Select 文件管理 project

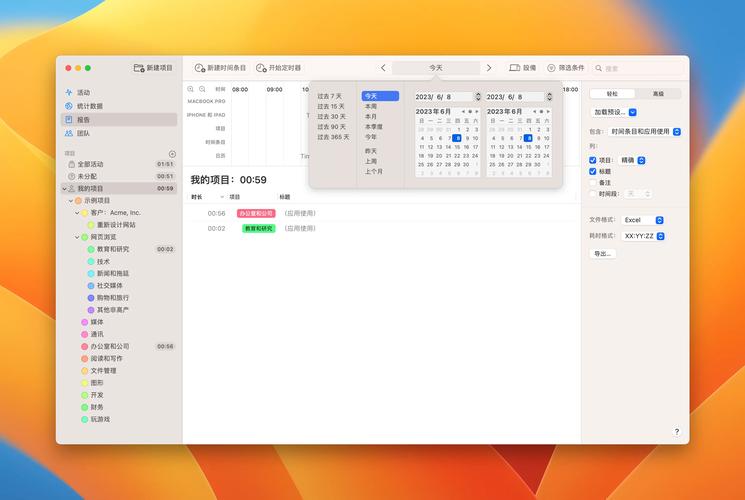104,371
